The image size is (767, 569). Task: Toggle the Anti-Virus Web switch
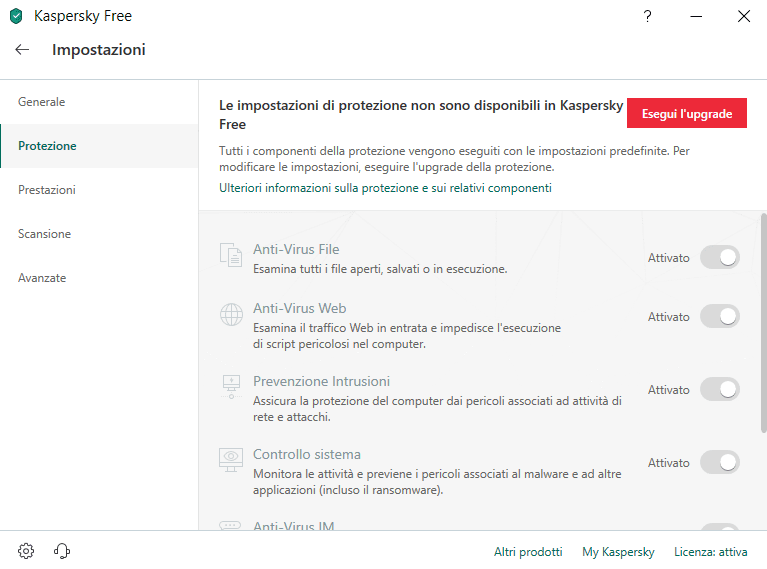click(x=719, y=316)
